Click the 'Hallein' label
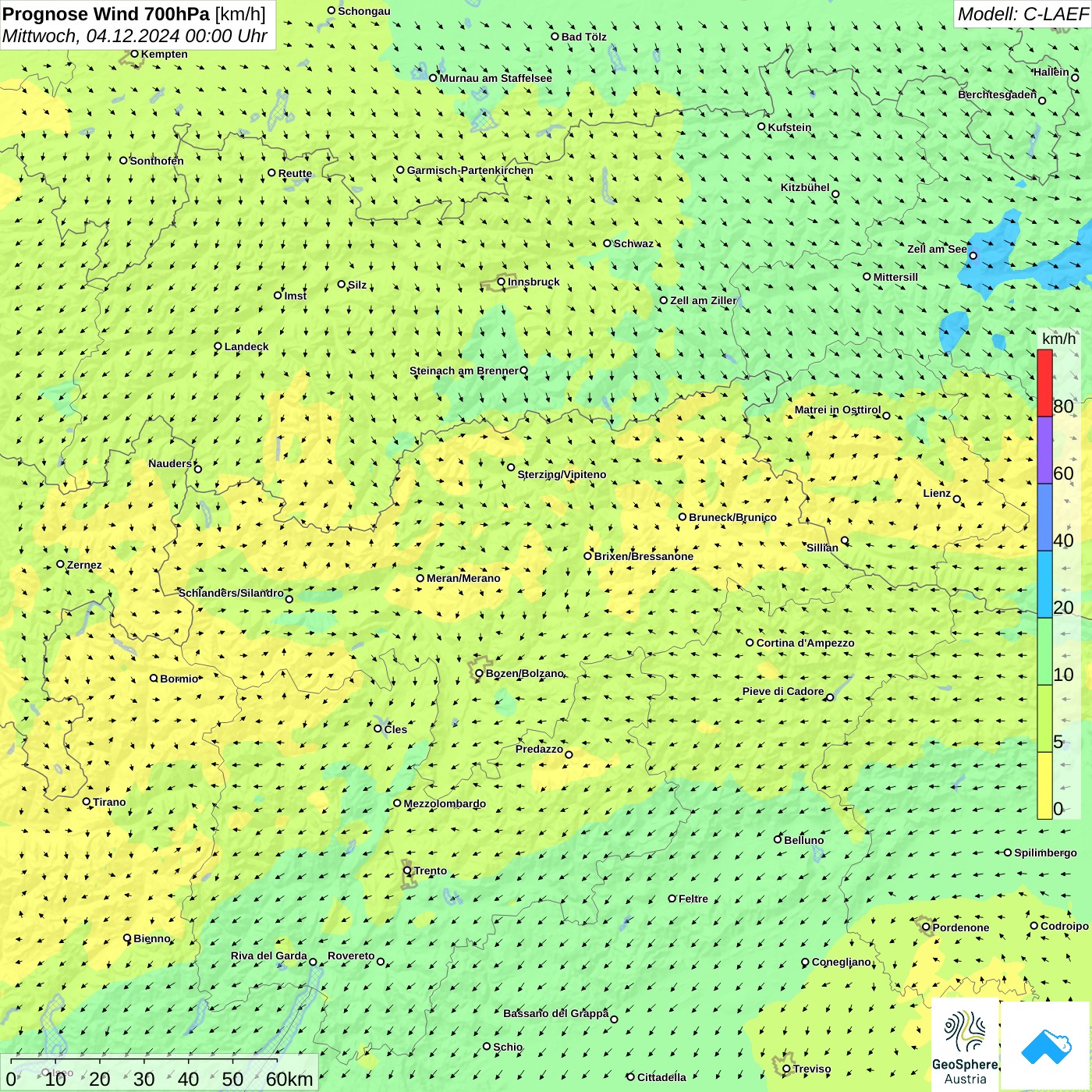The image size is (1092, 1092). point(1051,72)
